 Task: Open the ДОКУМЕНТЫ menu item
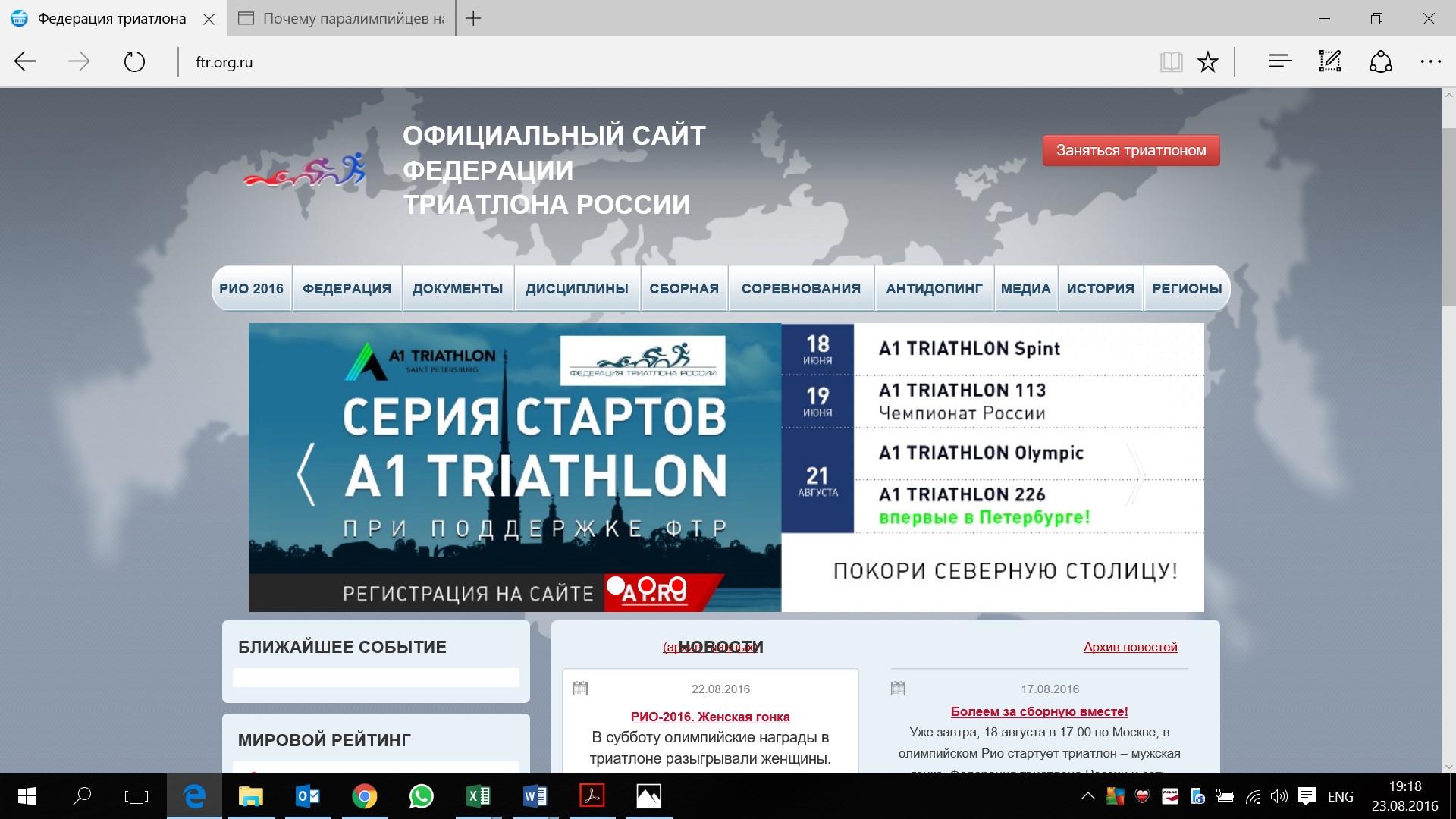(x=458, y=289)
